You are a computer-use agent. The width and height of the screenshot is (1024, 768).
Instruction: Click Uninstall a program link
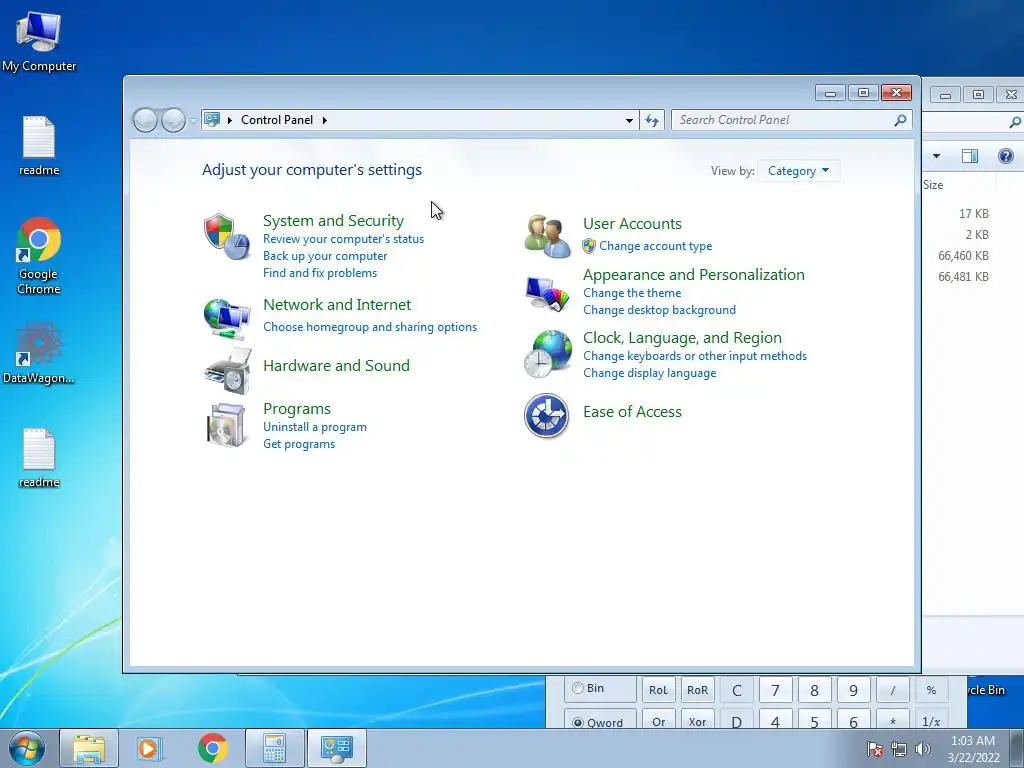(x=315, y=427)
